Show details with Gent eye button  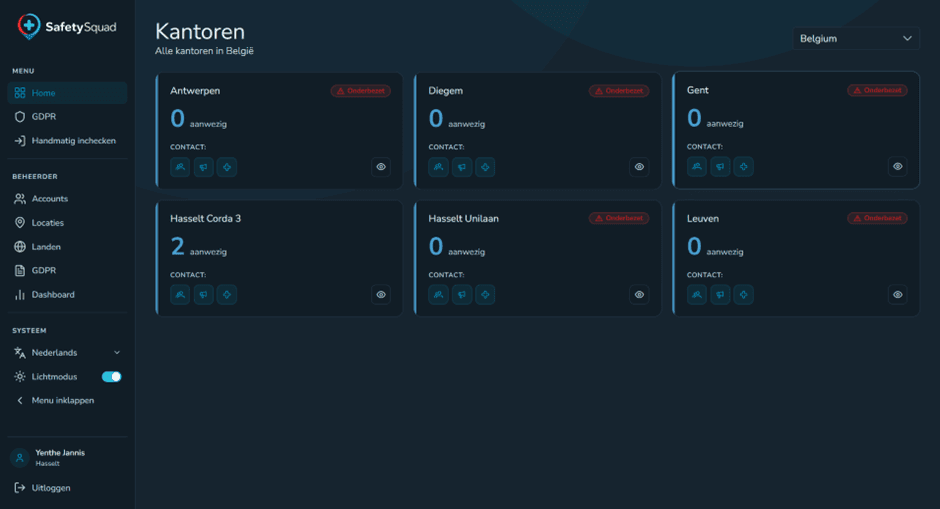pos(897,167)
